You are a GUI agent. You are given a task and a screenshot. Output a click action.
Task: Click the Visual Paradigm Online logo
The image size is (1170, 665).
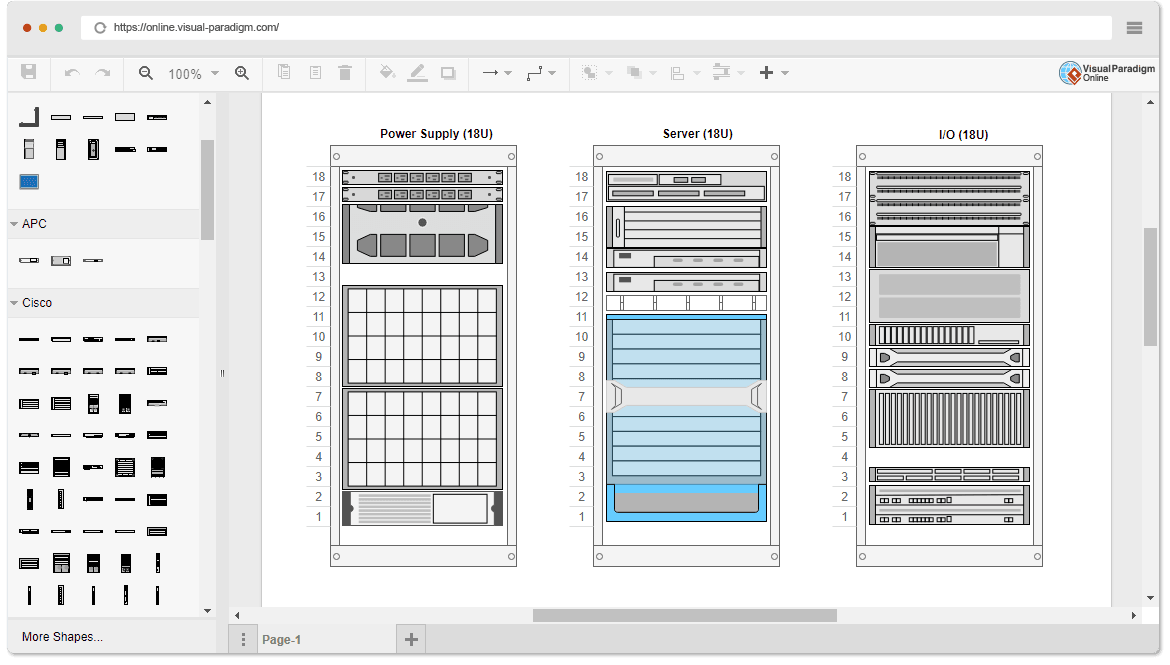(1105, 72)
